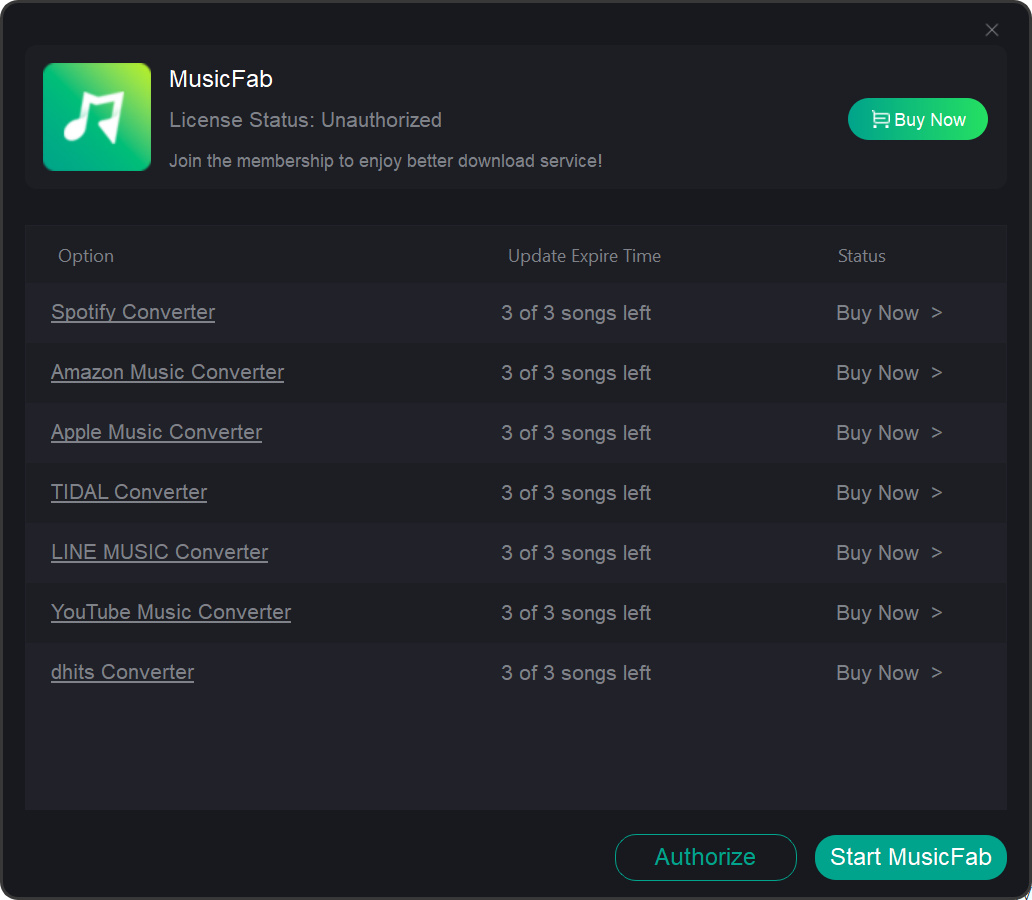Click the Start MusicFab button
1032x900 pixels.
pos(911,857)
